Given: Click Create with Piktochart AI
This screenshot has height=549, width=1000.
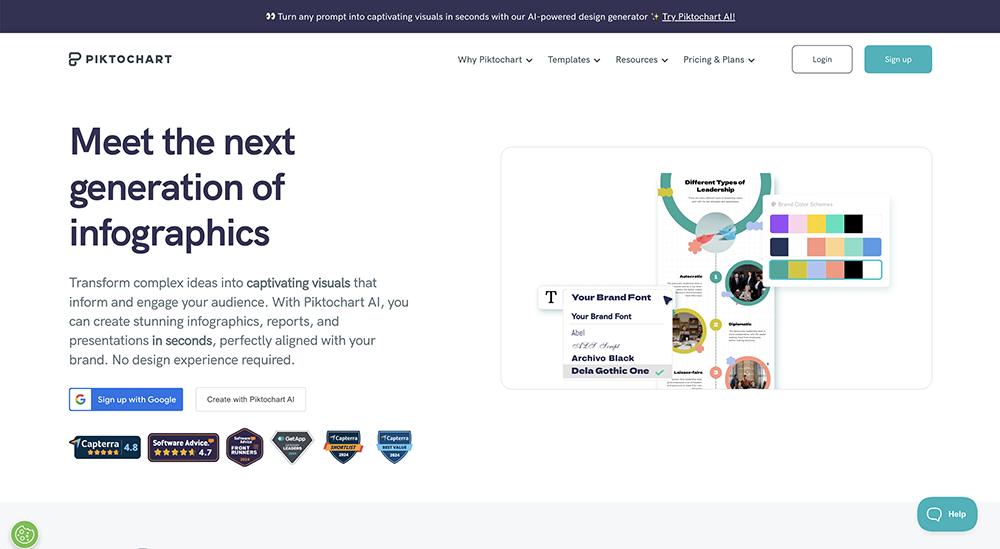Looking at the screenshot, I should click(251, 399).
